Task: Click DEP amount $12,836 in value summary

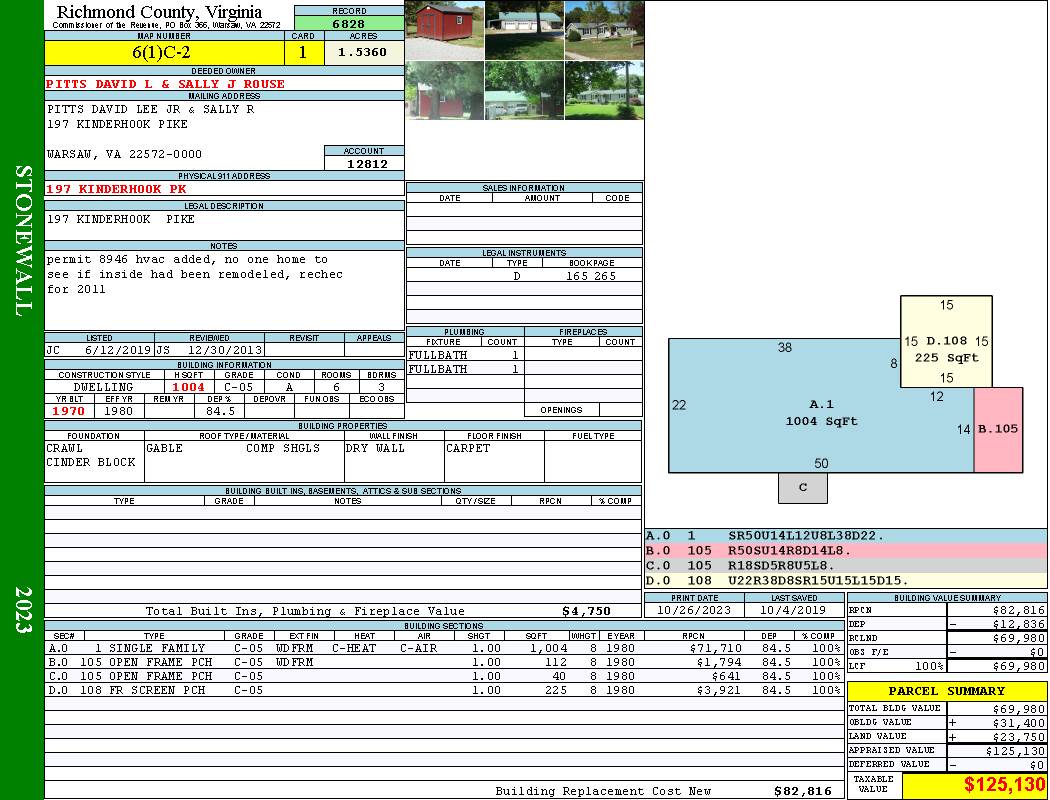Action: (x=1019, y=624)
